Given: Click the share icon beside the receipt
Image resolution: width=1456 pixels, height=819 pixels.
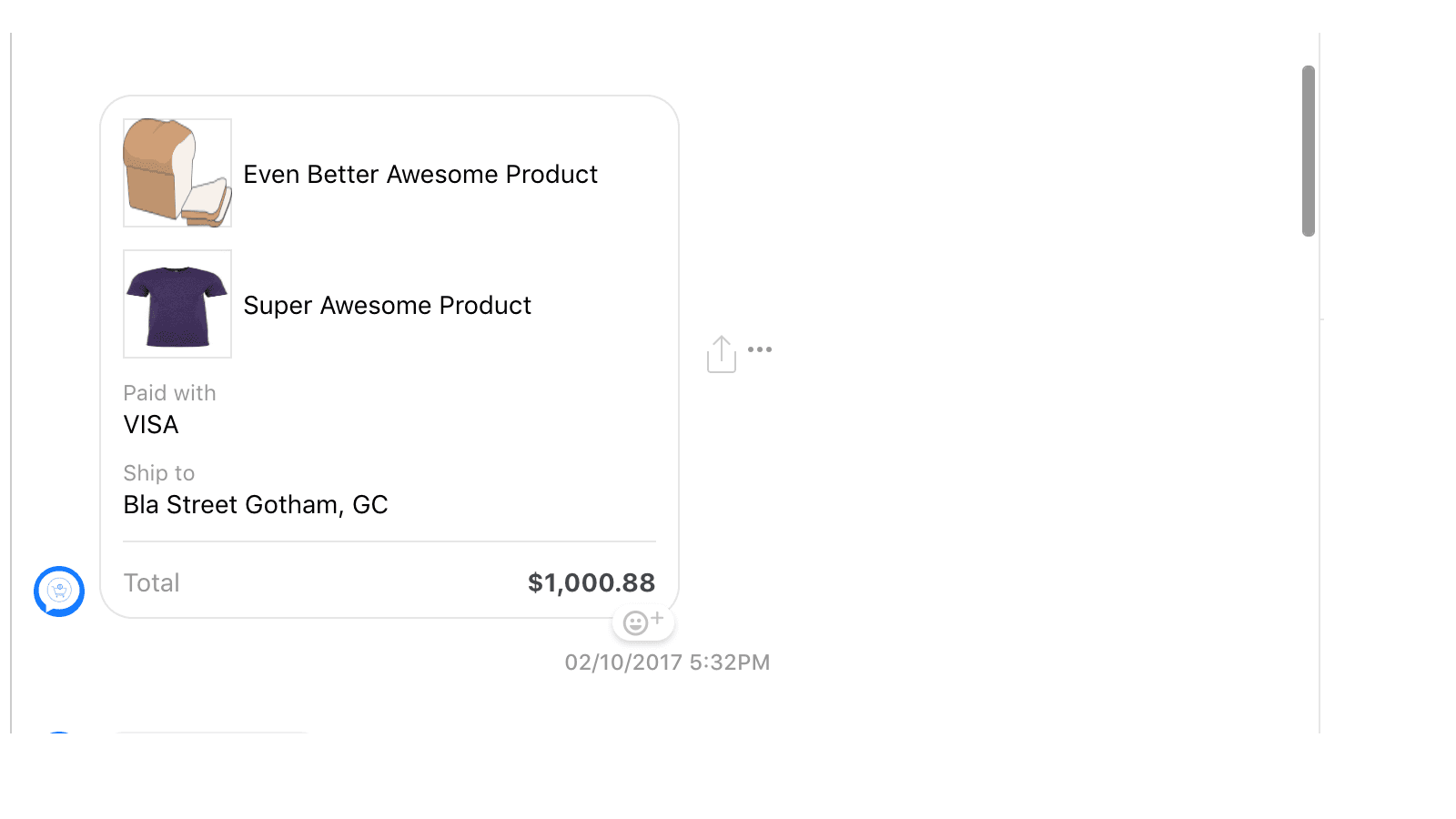Looking at the screenshot, I should [x=722, y=354].
